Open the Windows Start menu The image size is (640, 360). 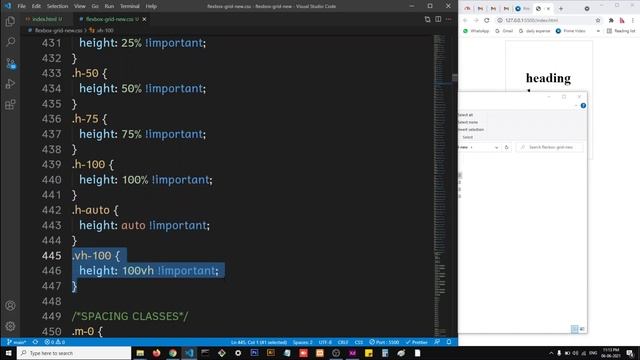(8, 353)
